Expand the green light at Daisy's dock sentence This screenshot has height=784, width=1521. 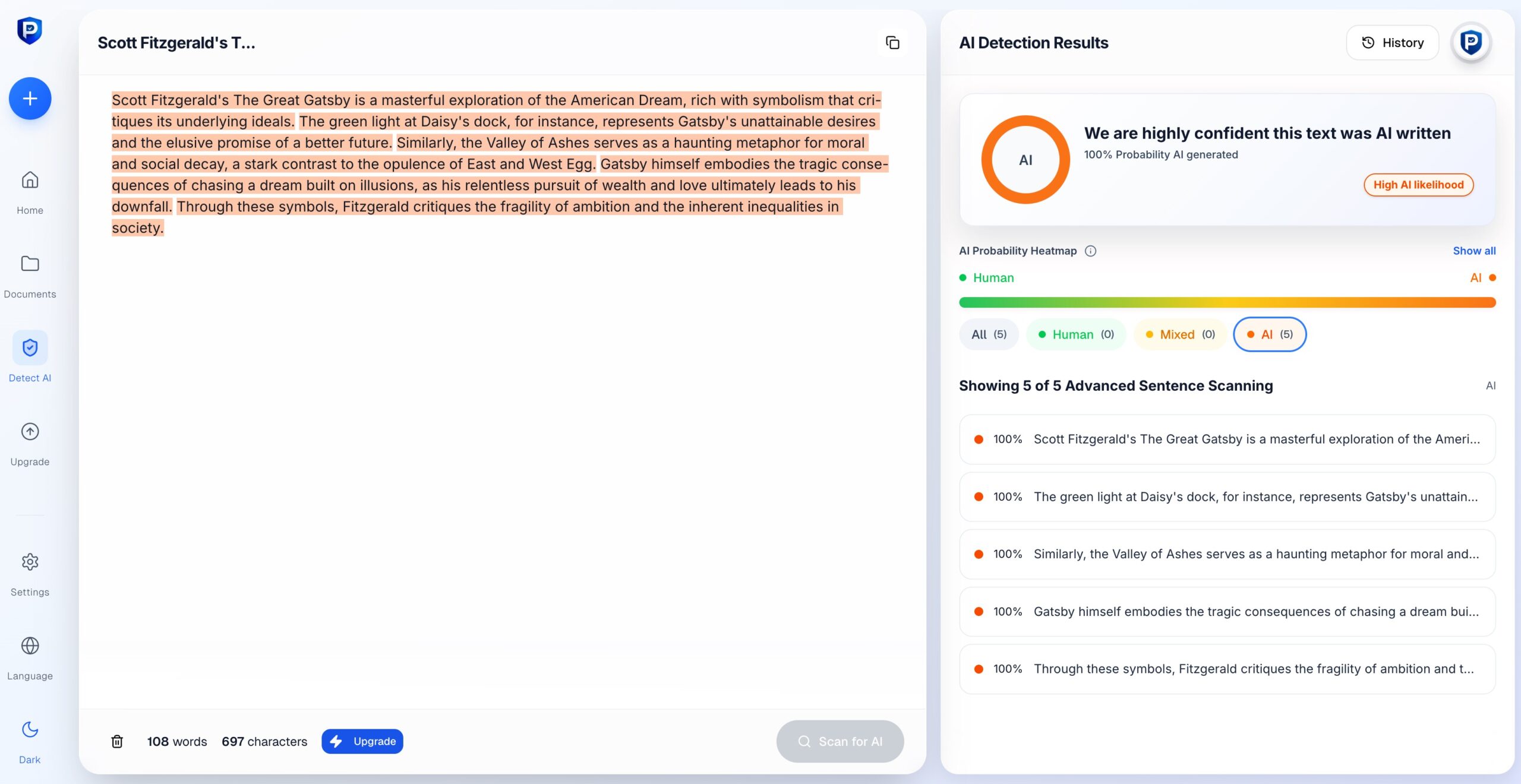pos(1227,497)
